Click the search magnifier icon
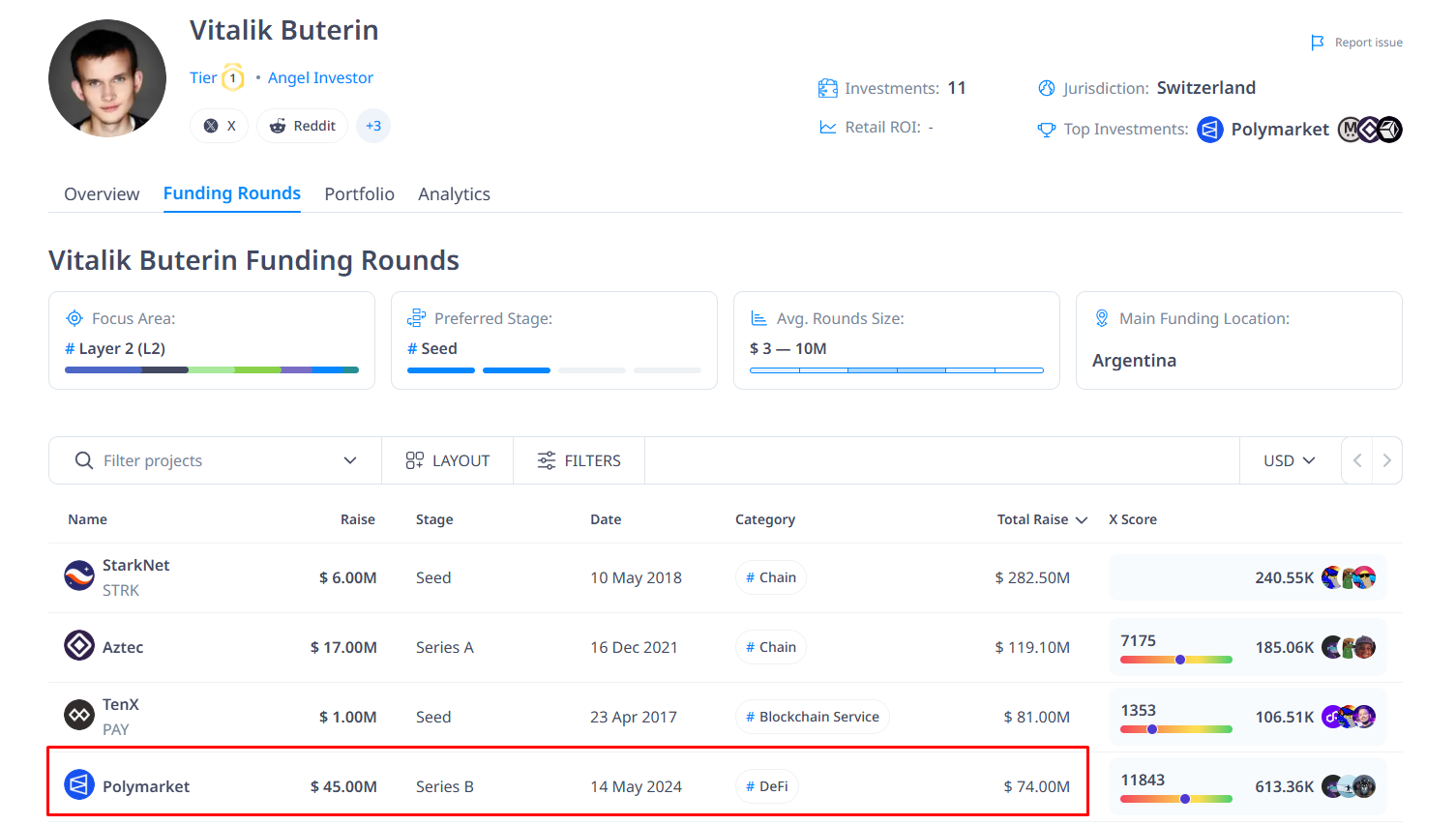Viewport: 1456px width, 825px height. [x=84, y=460]
